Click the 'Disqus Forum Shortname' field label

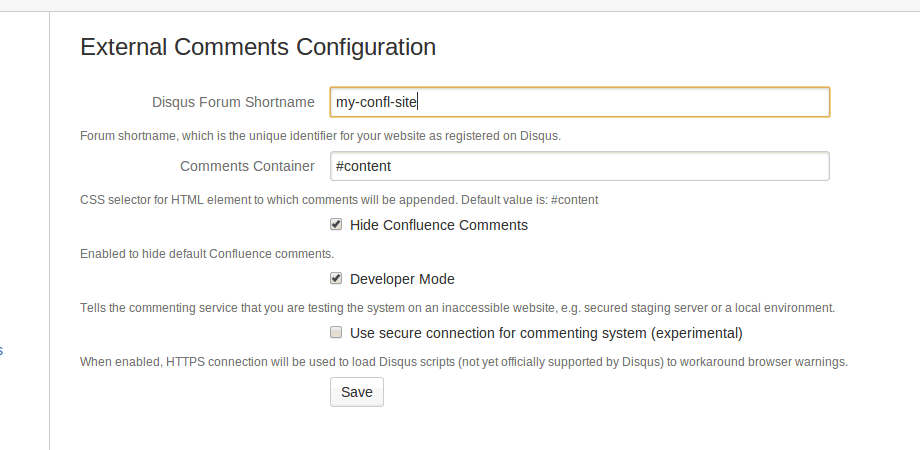tap(233, 102)
